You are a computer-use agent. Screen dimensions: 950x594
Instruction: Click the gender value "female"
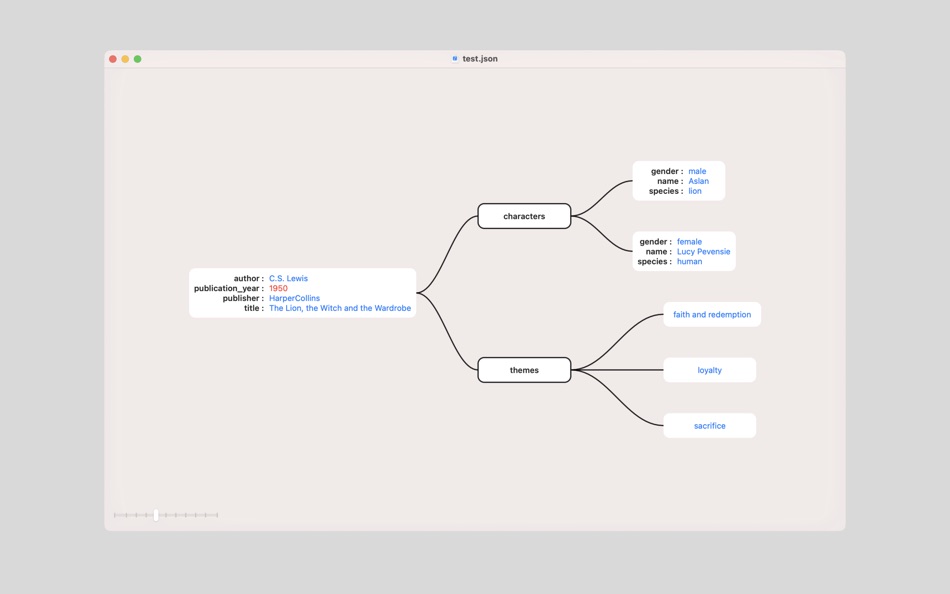[689, 242]
